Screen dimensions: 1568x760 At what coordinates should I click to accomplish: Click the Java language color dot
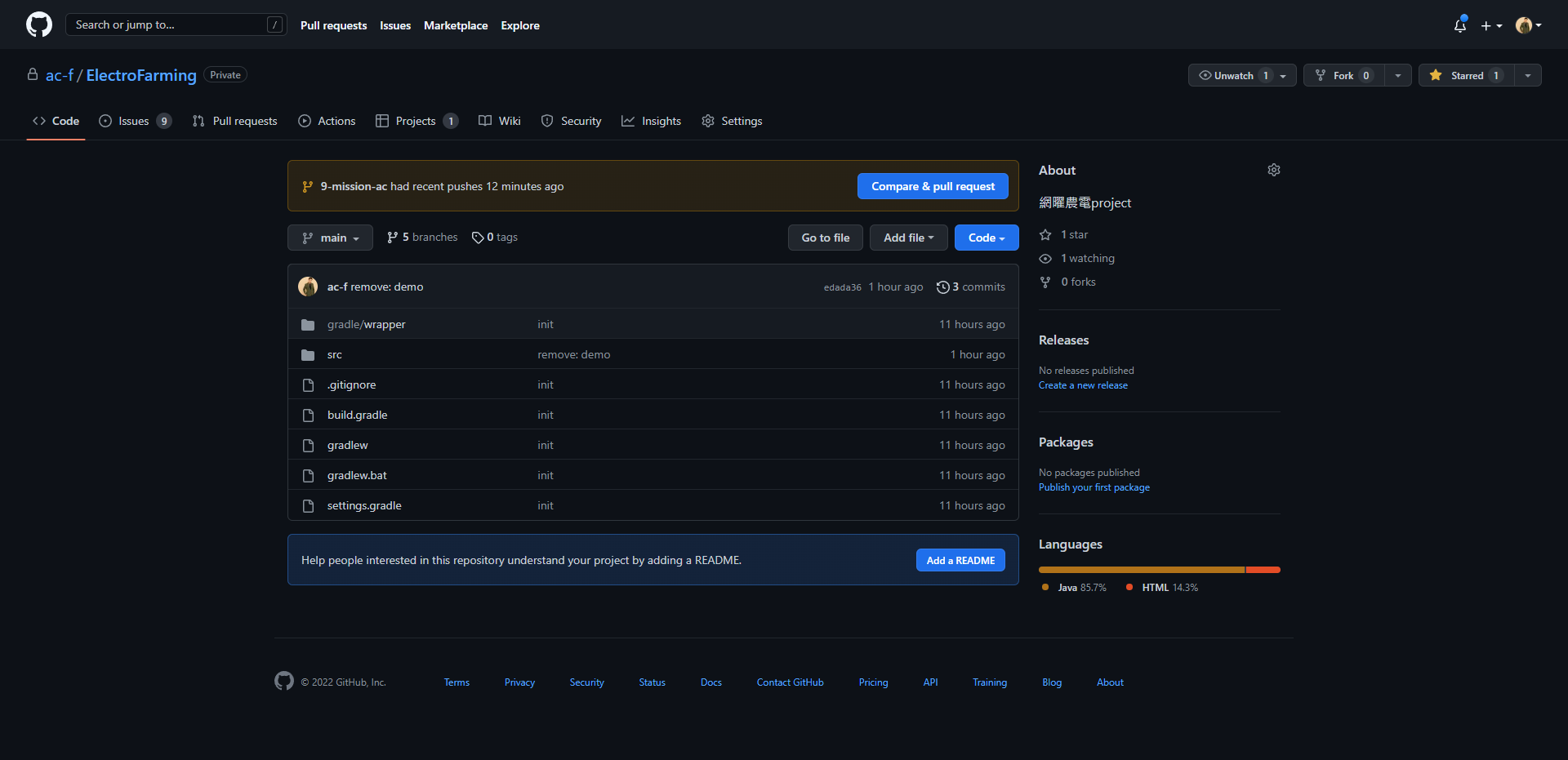point(1045,587)
